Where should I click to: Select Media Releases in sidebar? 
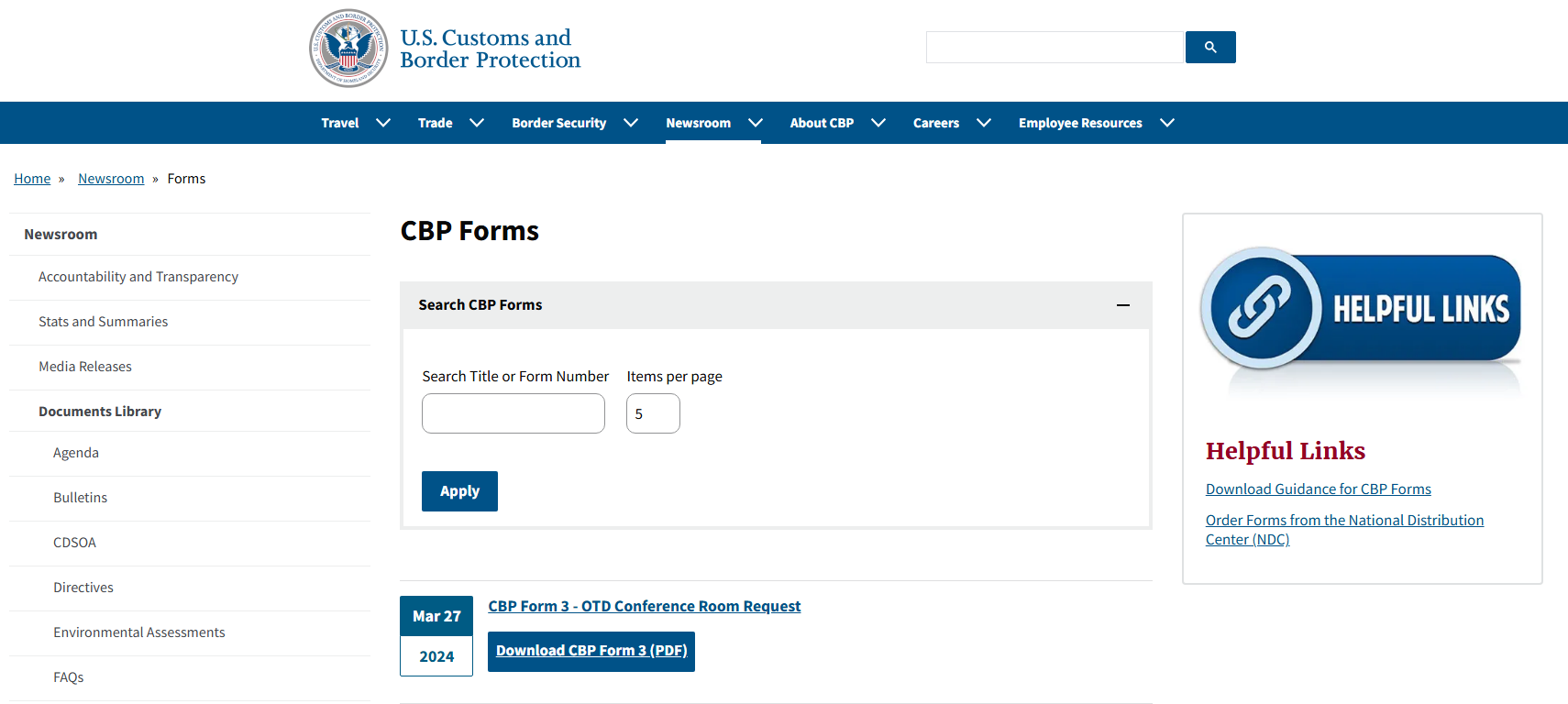click(85, 367)
